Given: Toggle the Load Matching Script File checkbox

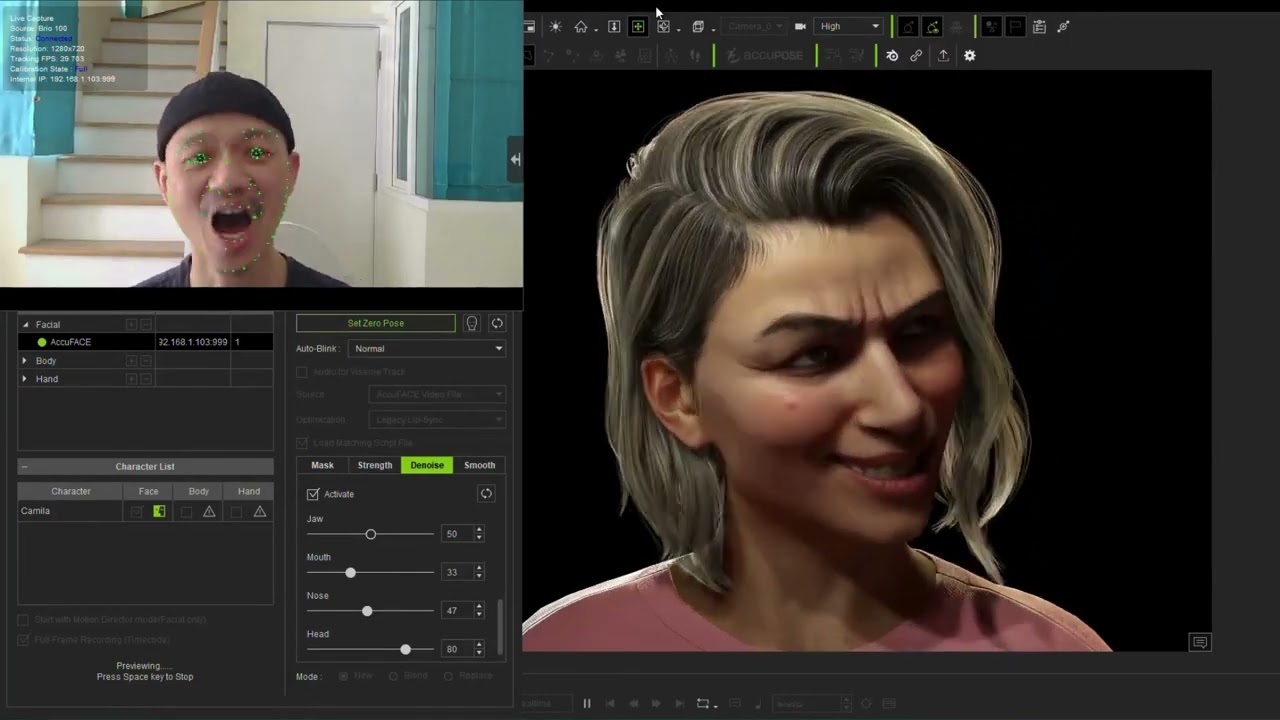Looking at the screenshot, I should point(302,443).
